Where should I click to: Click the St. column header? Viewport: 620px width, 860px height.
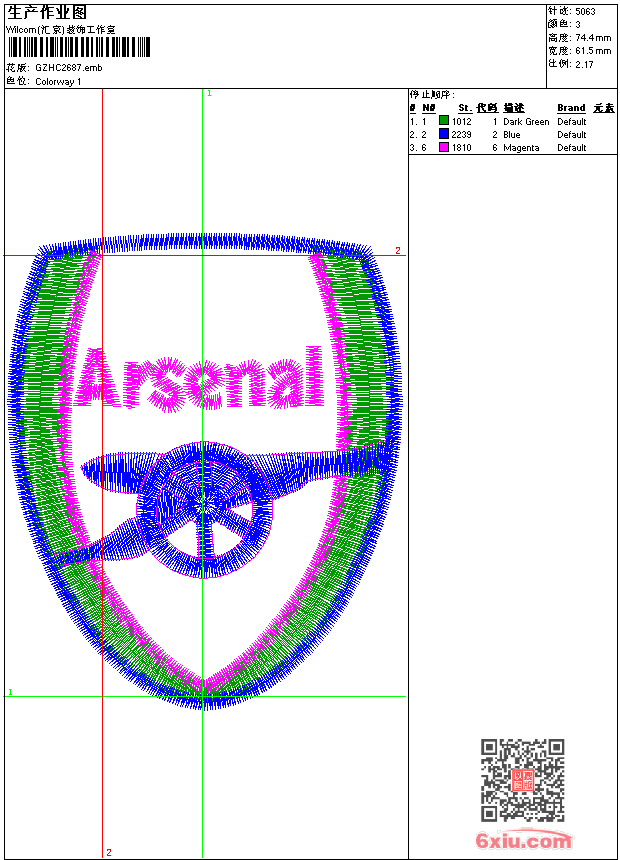click(x=465, y=108)
